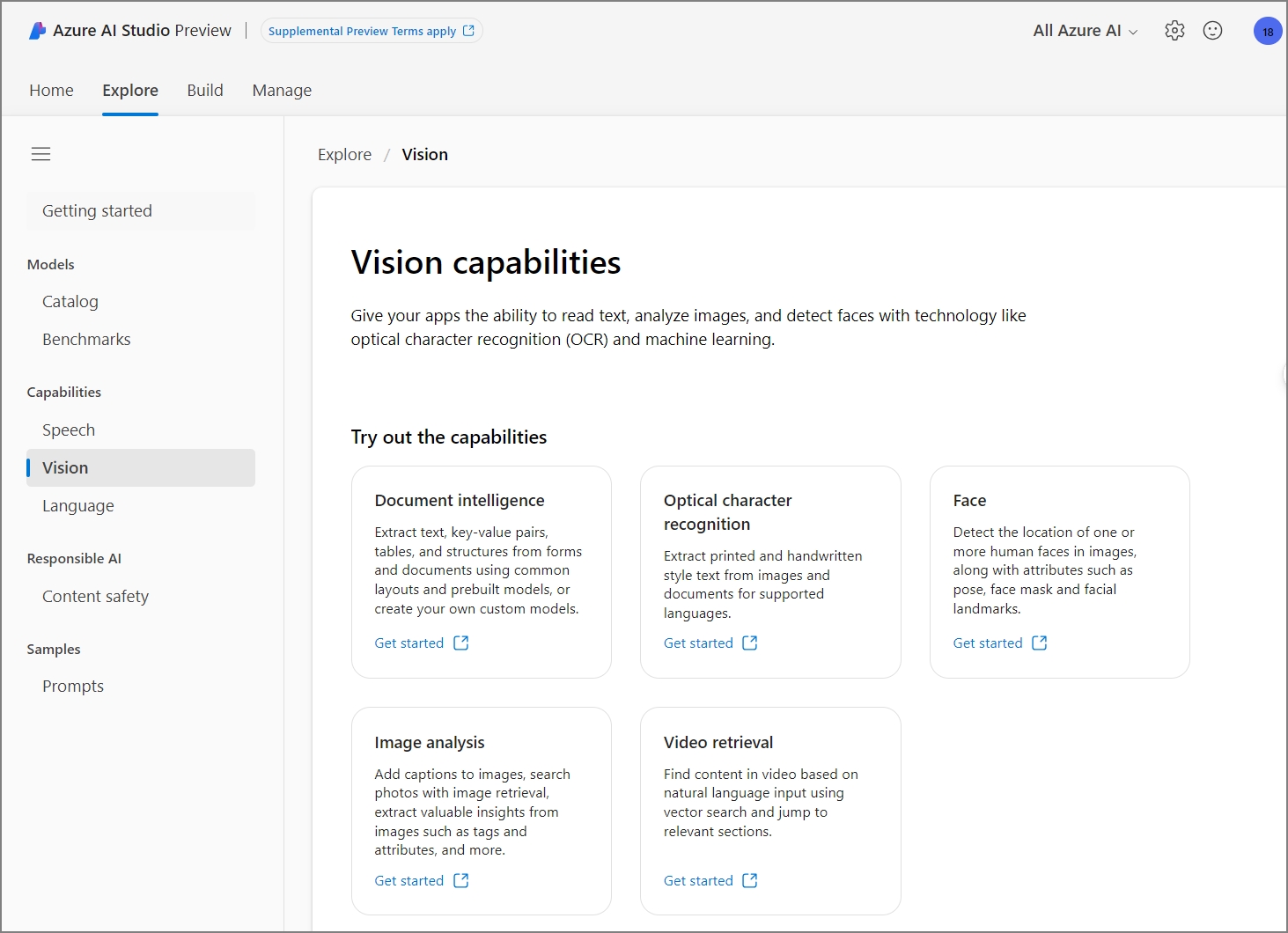Open the user avatar badge
The width and height of the screenshot is (1288, 933).
point(1268,31)
